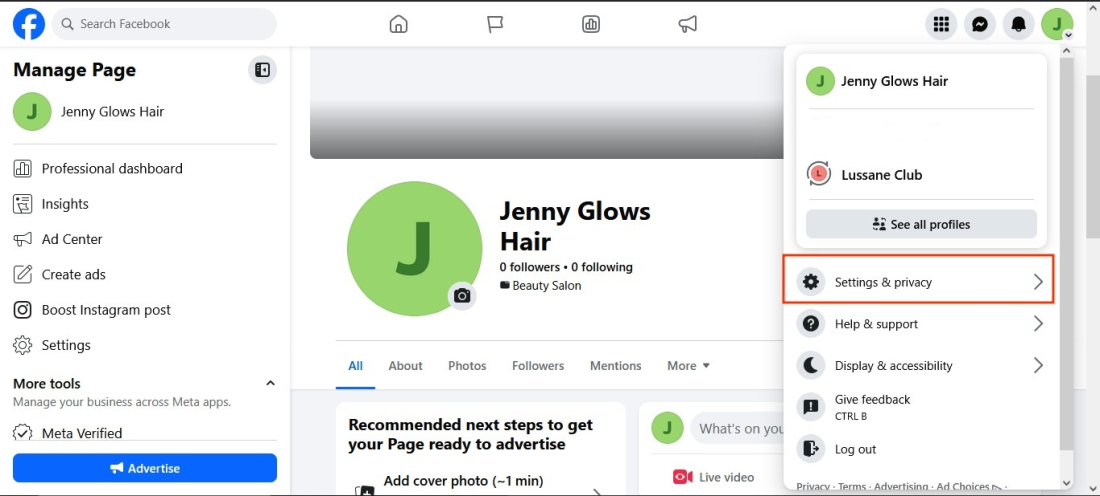Switch to the About tab
Viewport: 1100px width, 496px height.
(x=405, y=366)
